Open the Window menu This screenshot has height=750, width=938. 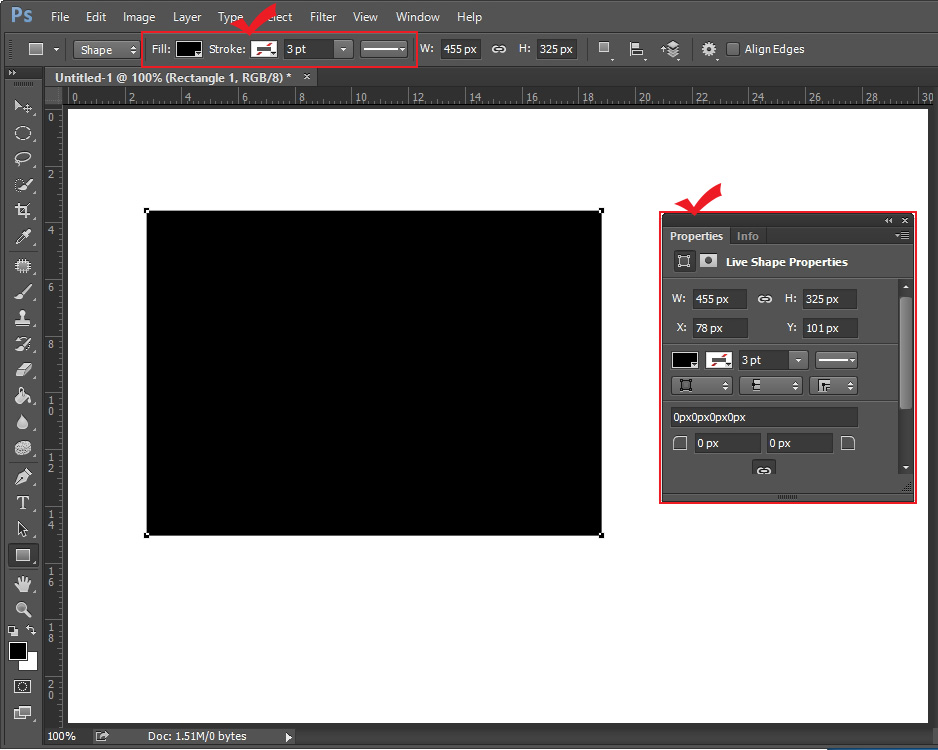coord(418,17)
